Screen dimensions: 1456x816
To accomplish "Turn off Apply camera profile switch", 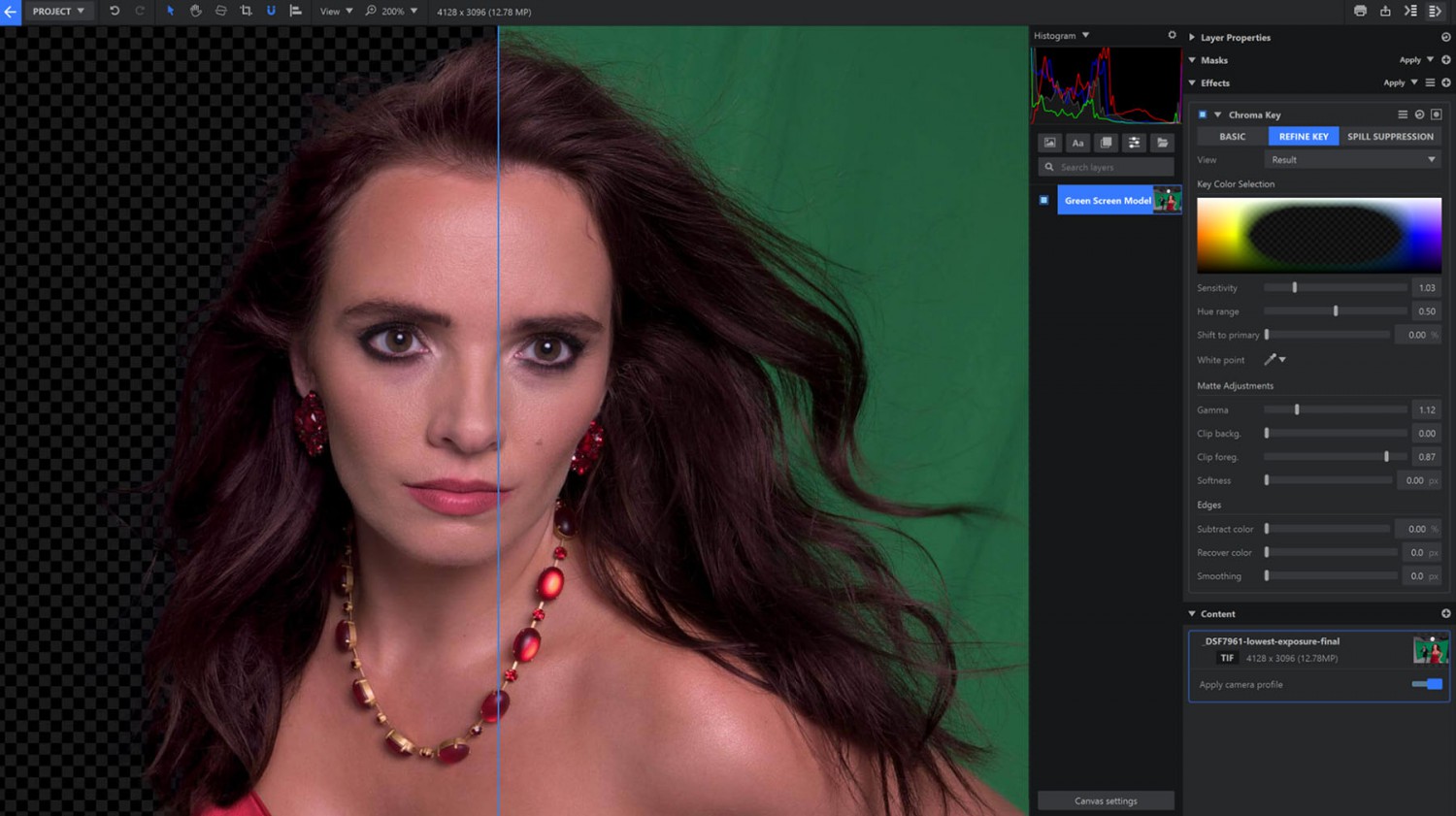I will [1427, 684].
